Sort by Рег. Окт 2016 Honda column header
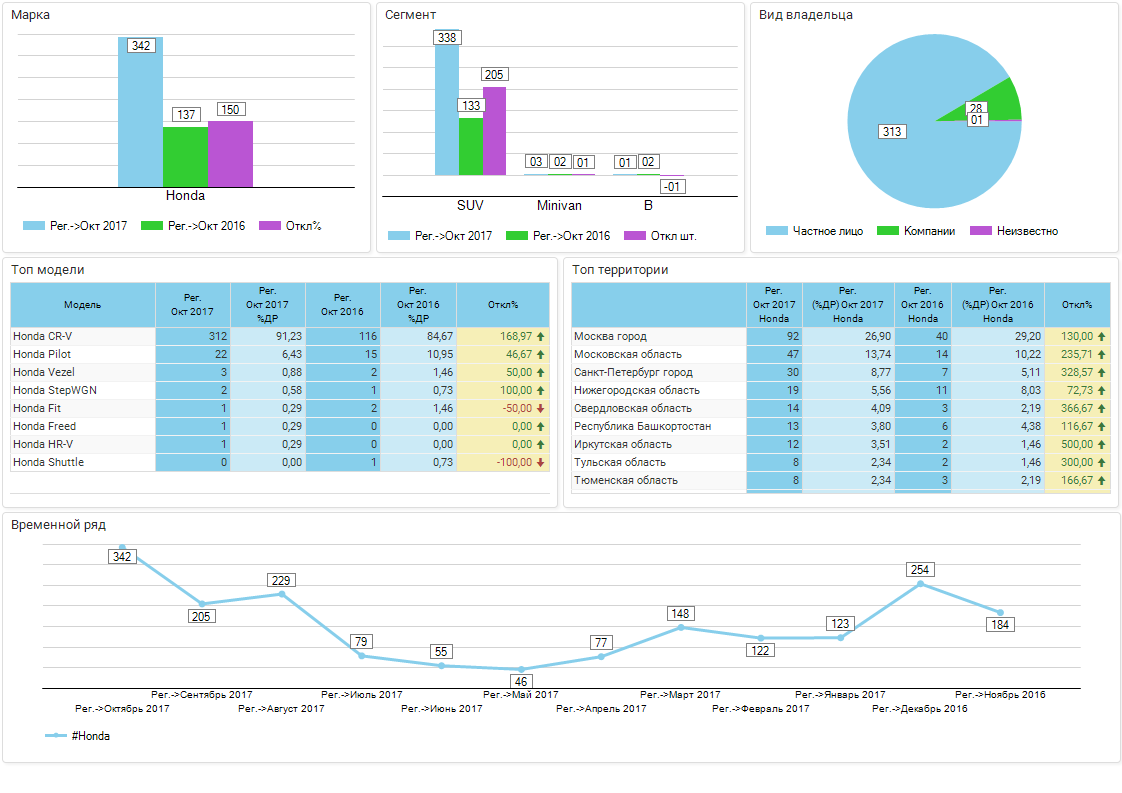 [923, 305]
